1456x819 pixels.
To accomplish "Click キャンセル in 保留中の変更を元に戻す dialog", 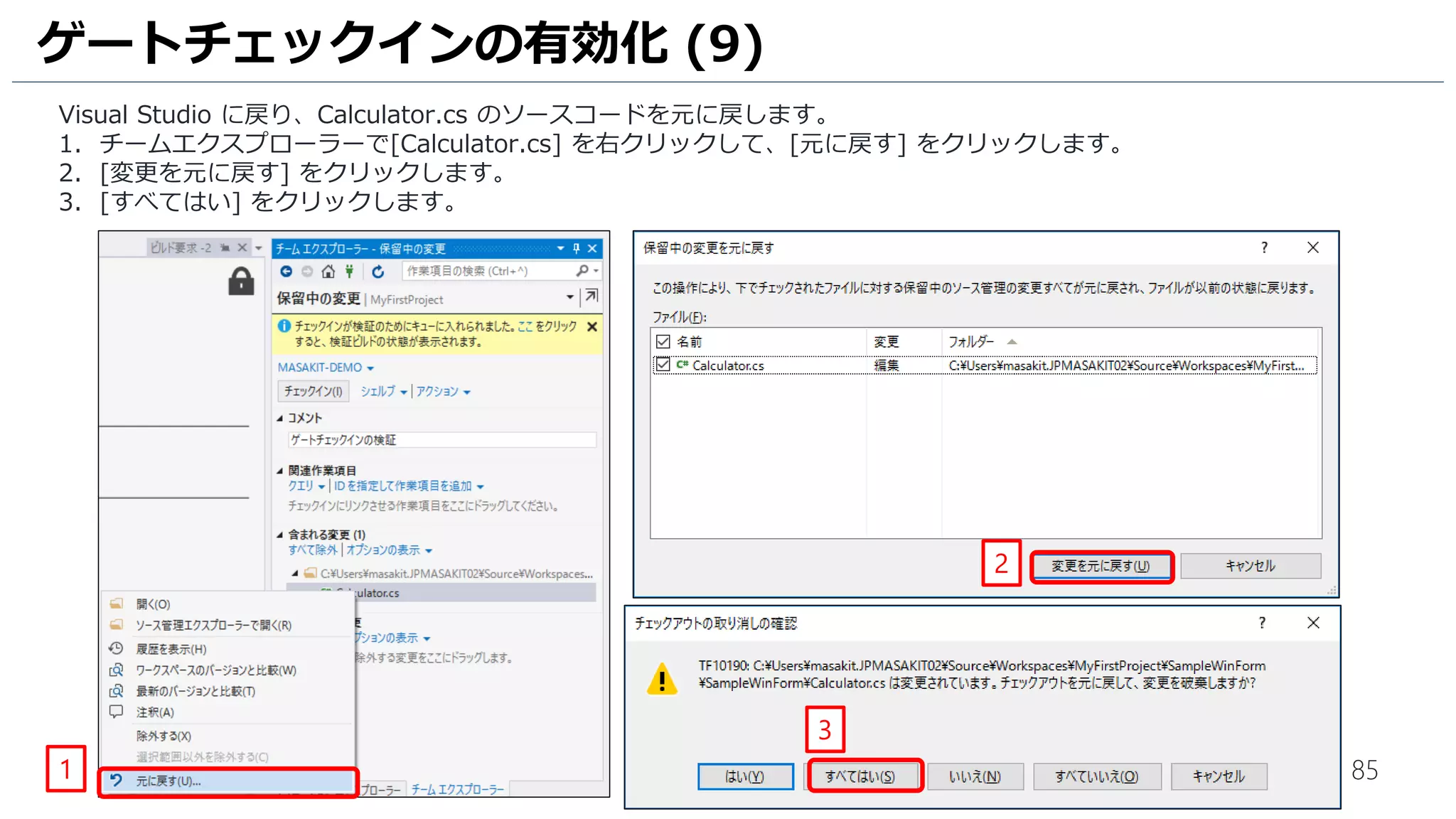I will coord(1251,566).
